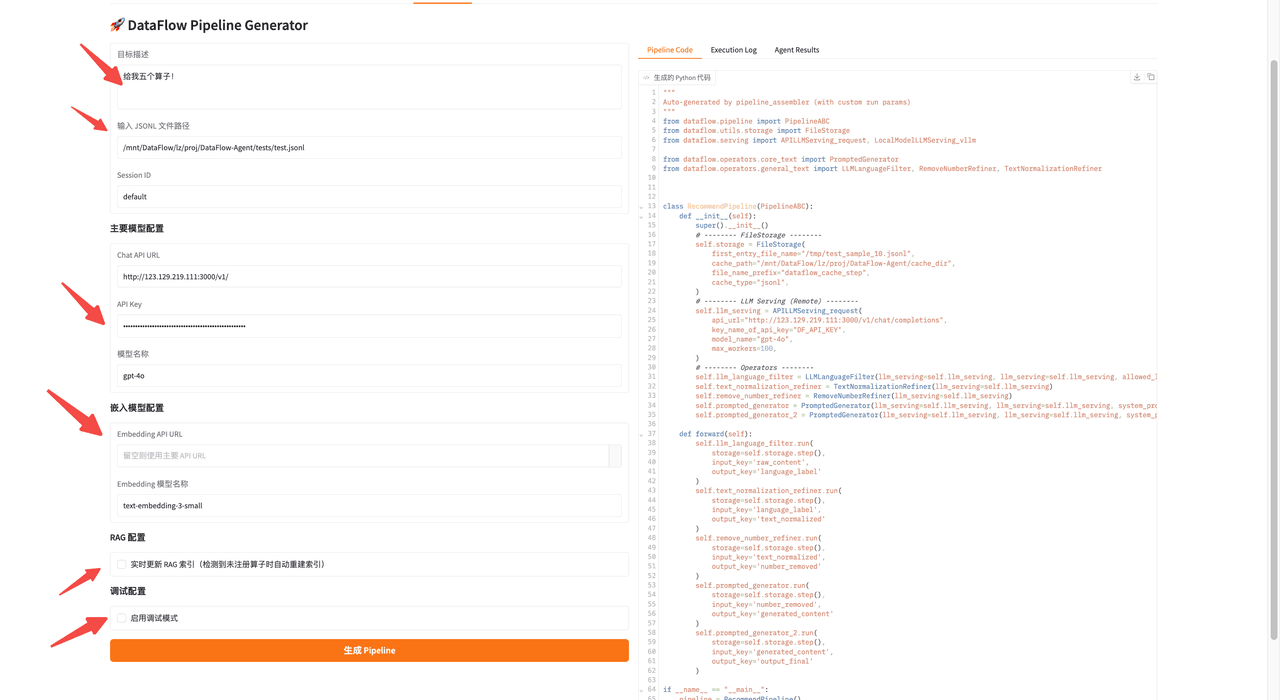Click the cache_type="jsonl" code line

pyautogui.click(x=751, y=283)
